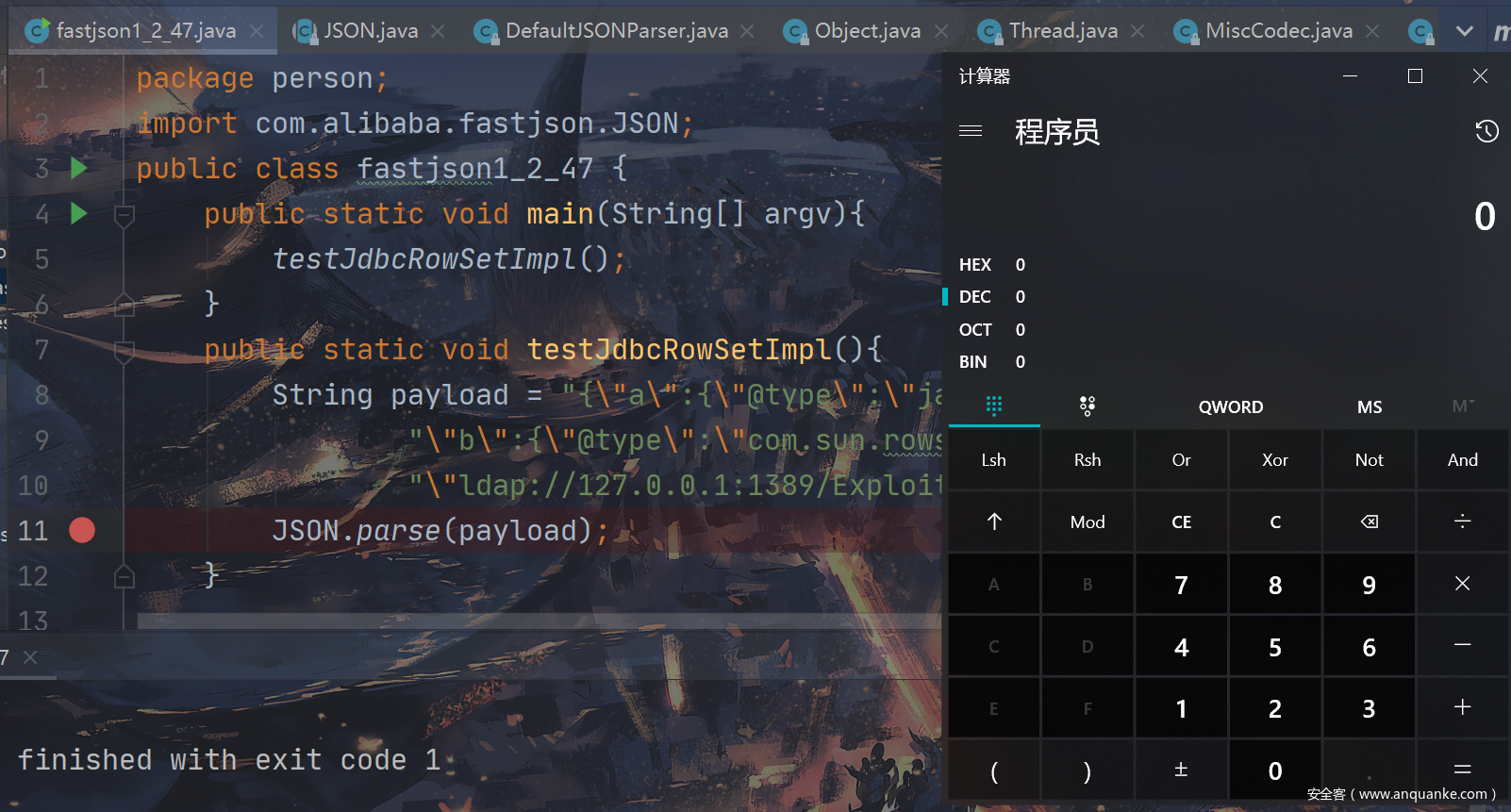Close the fastjson1_2_47.java tab
This screenshot has width=1511, height=812.
pyautogui.click(x=257, y=31)
